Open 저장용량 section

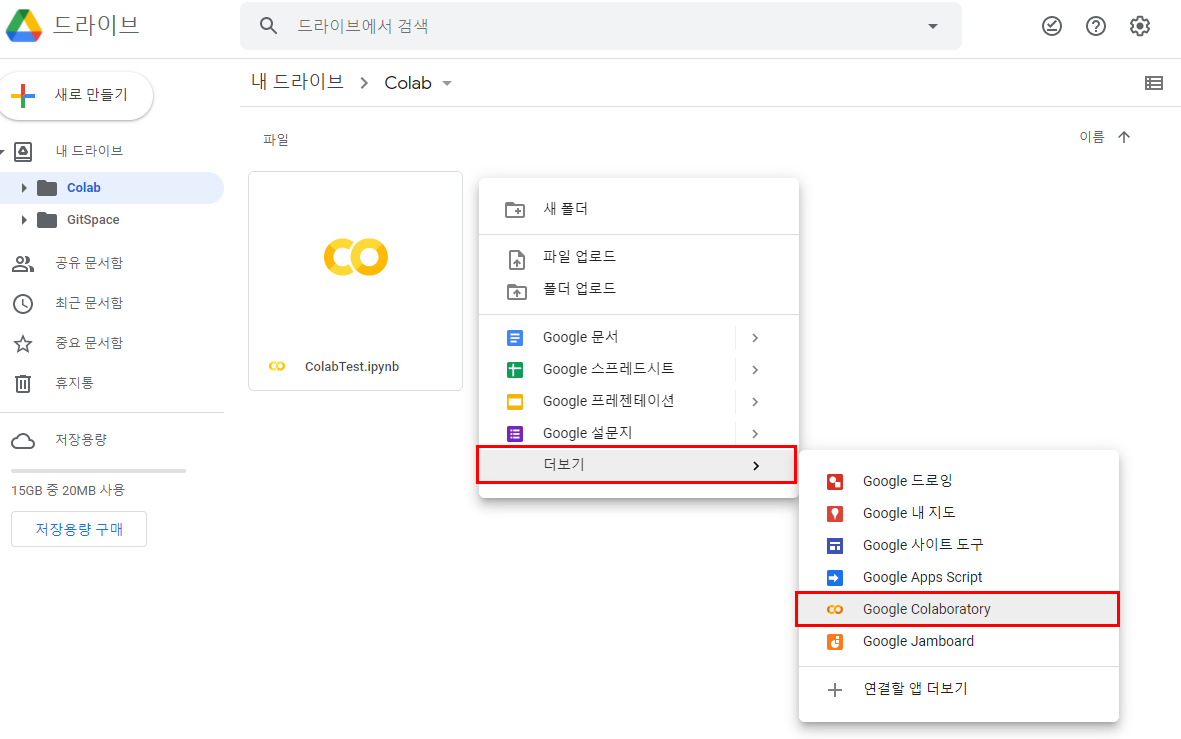click(x=81, y=440)
